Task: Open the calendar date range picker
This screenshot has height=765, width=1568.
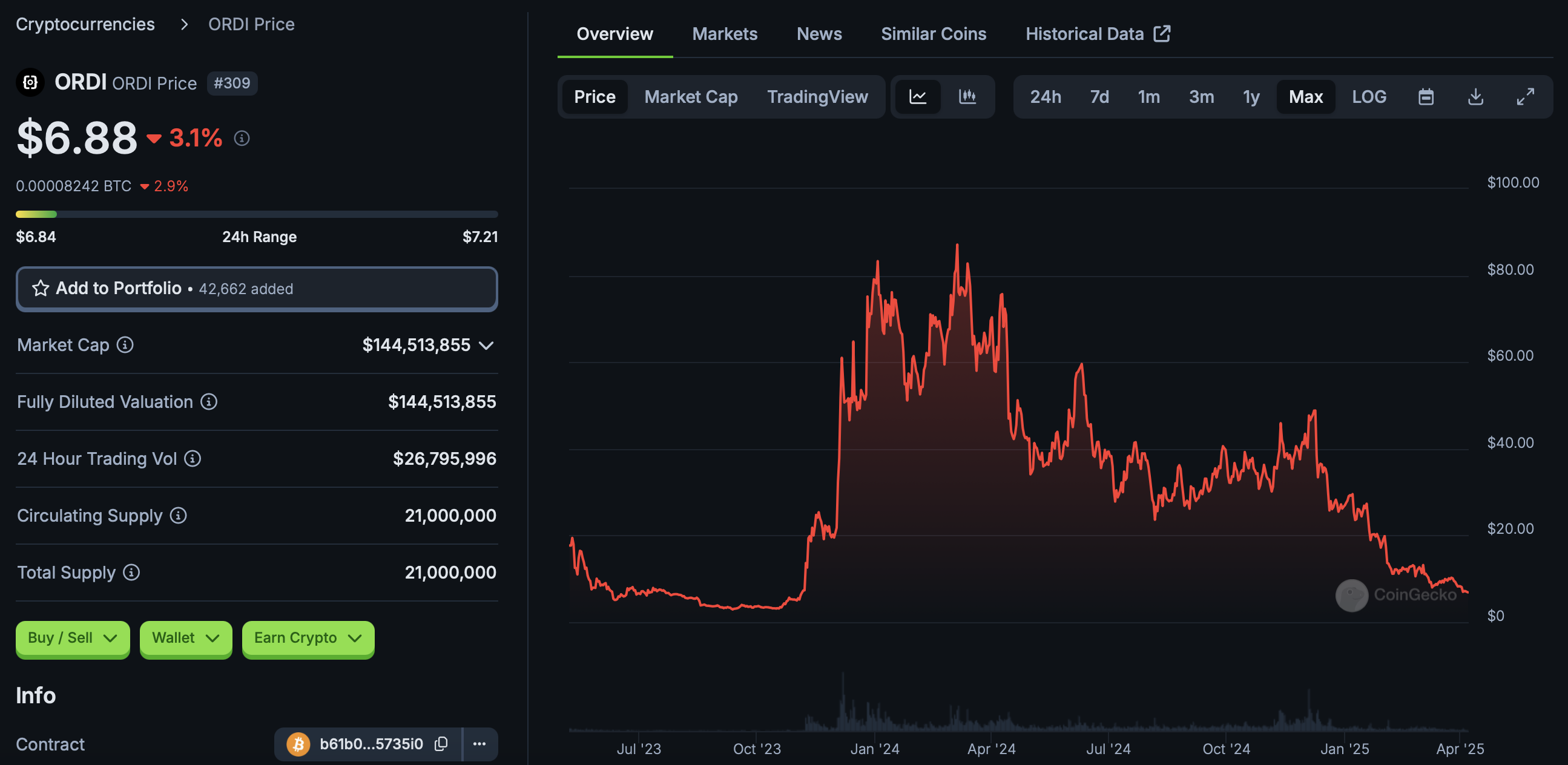Action: click(1426, 97)
